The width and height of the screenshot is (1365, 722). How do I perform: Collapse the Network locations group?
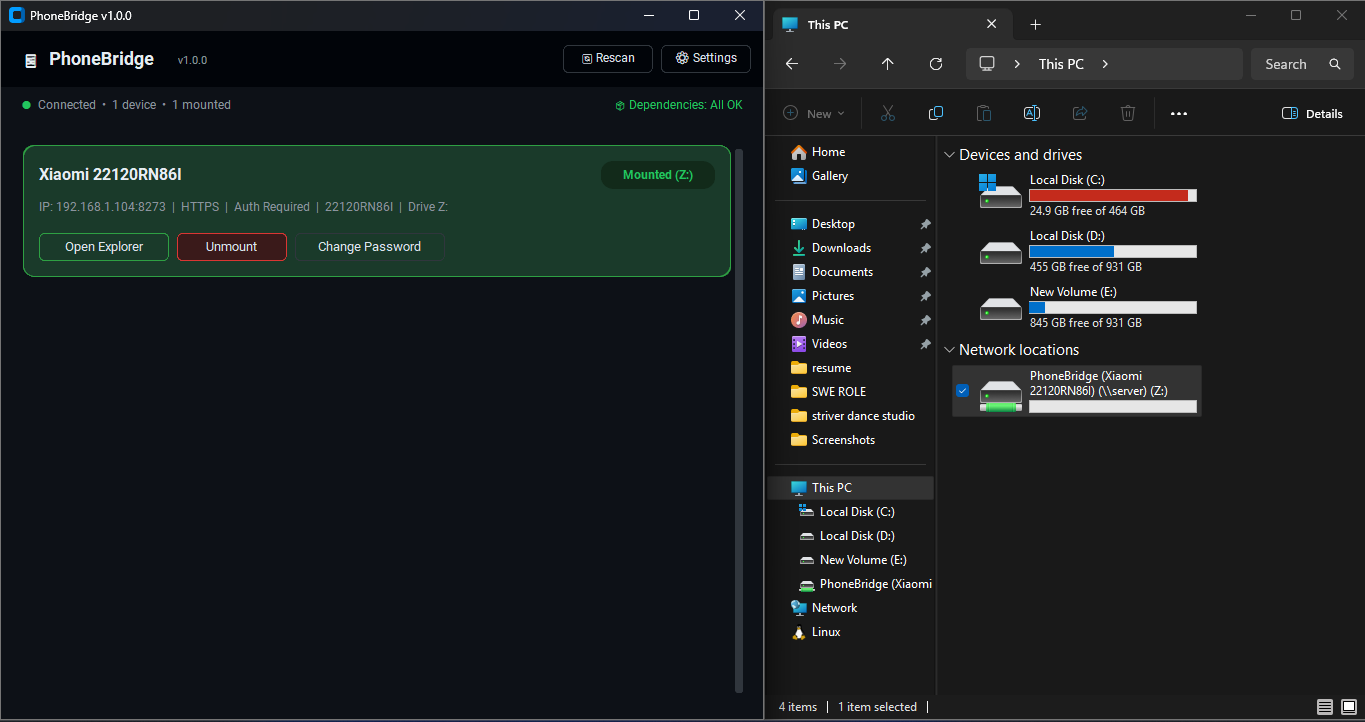[949, 350]
